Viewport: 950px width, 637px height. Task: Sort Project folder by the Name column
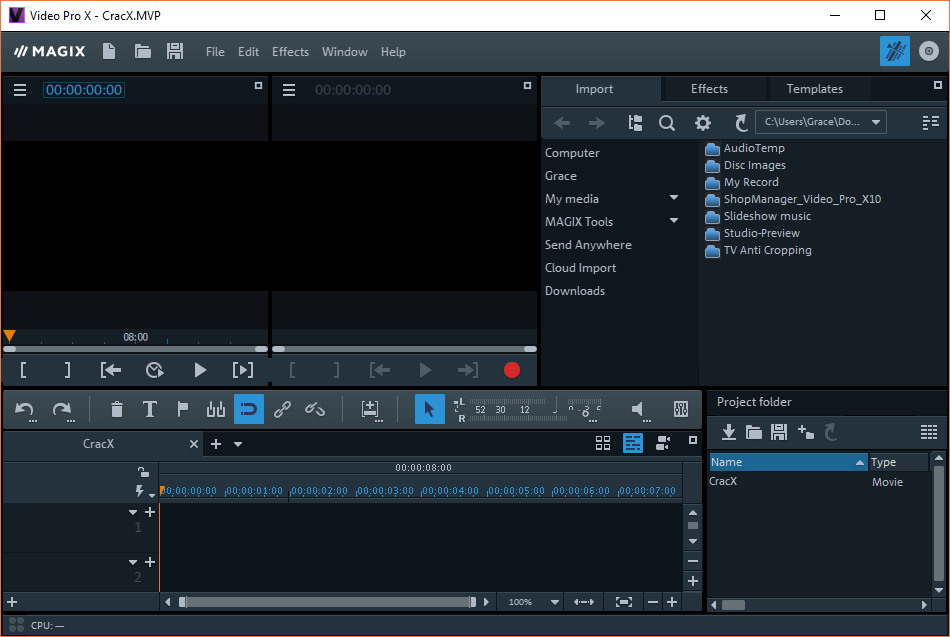[x=788, y=462]
